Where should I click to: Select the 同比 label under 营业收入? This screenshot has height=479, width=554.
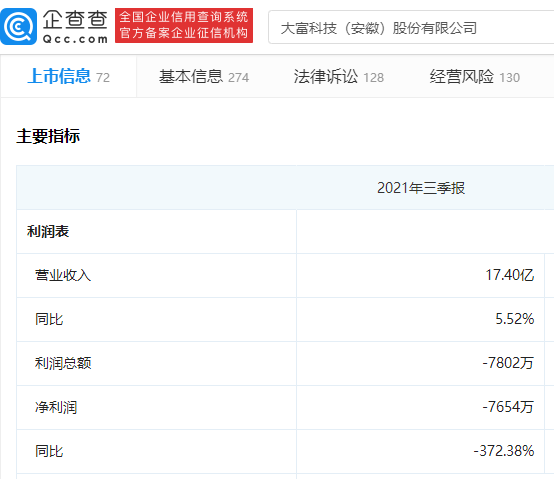click(x=49, y=319)
